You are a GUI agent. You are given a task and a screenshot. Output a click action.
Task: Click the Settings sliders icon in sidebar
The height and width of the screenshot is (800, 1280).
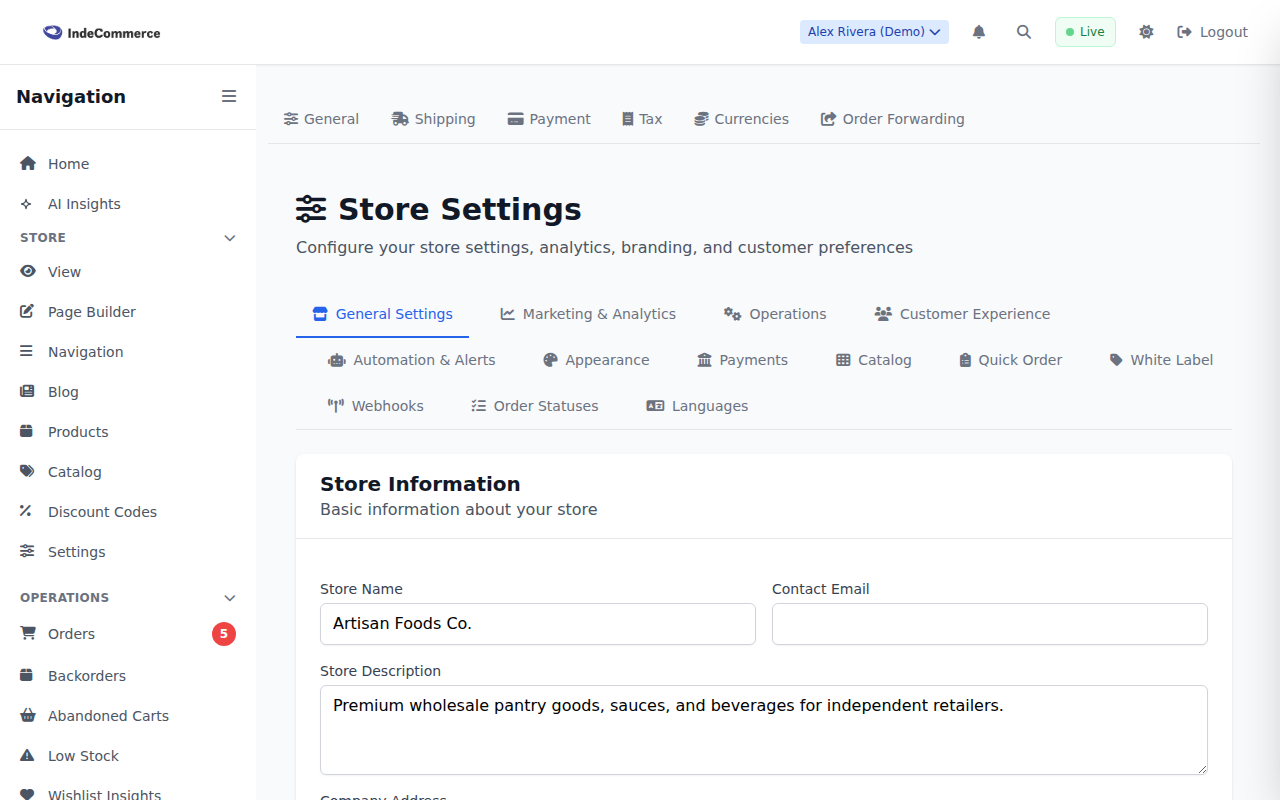click(x=27, y=552)
